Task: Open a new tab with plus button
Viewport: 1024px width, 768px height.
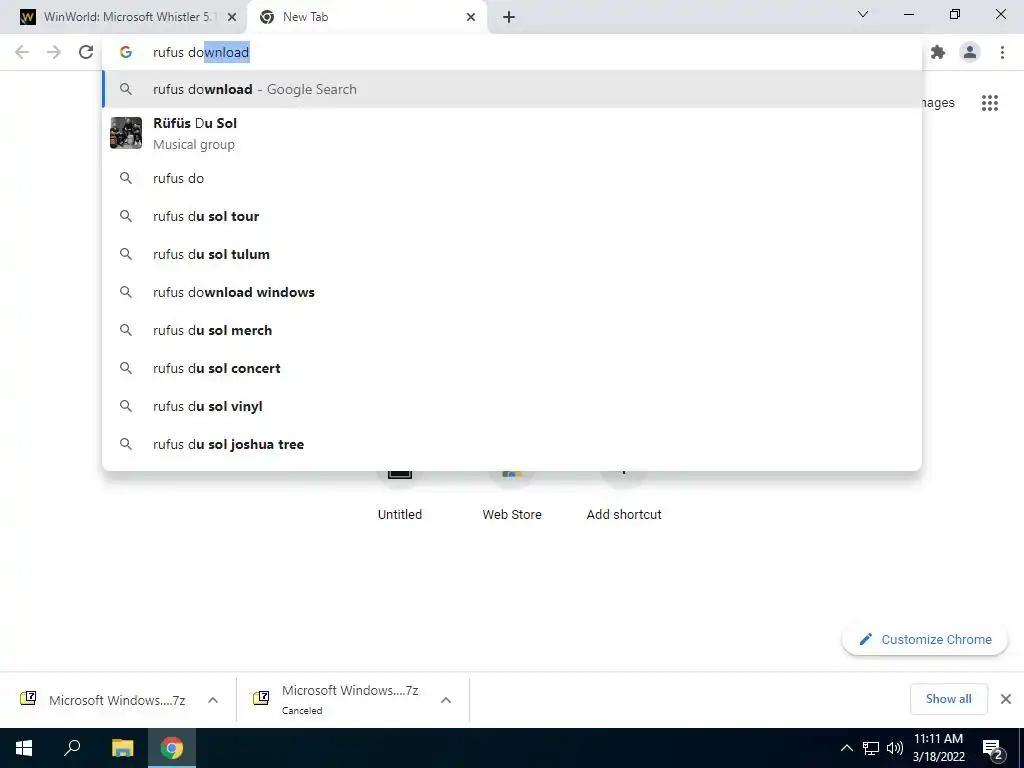Action: [509, 17]
